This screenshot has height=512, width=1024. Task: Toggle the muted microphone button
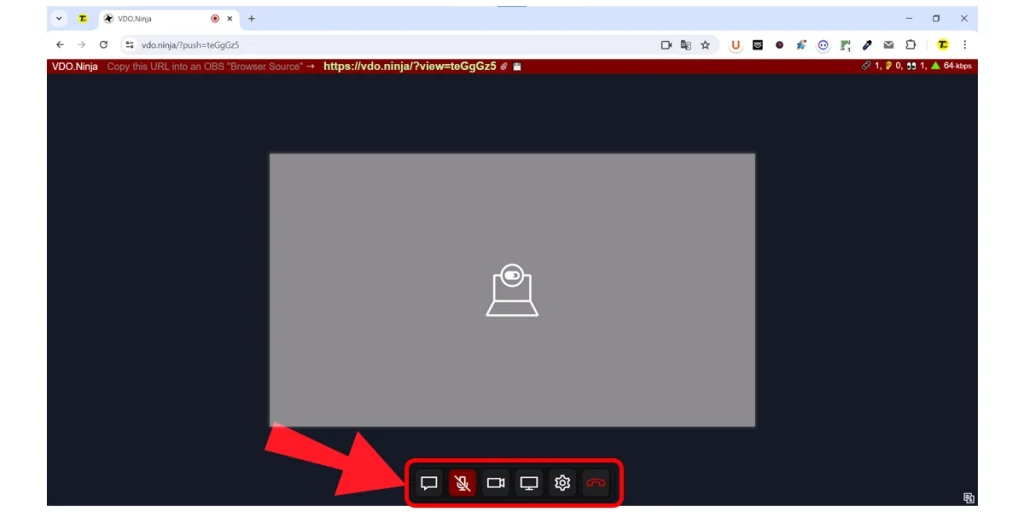pos(462,483)
